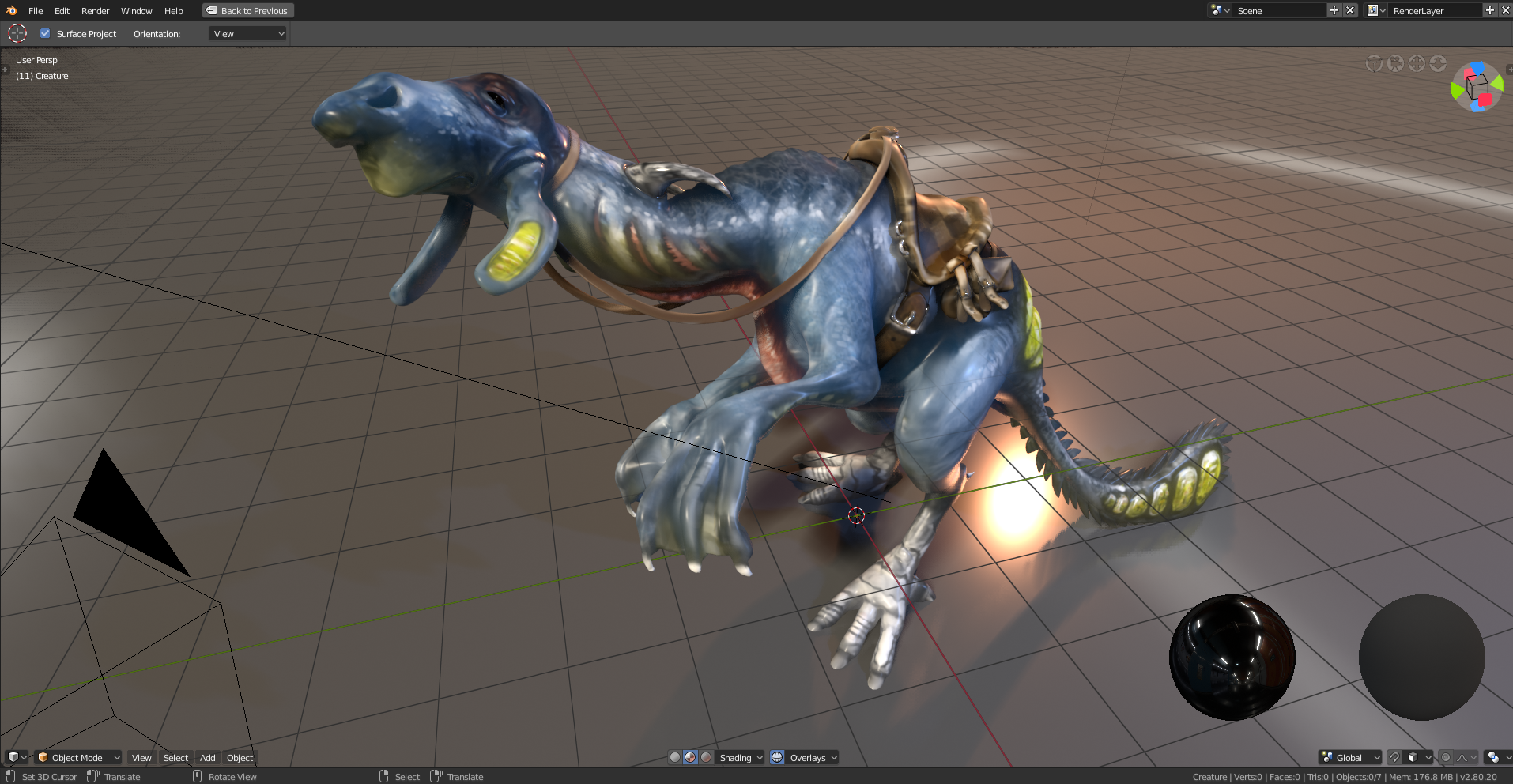1513x784 pixels.
Task: Click the glossy LookDev preview sphere
Action: pos(1232,658)
